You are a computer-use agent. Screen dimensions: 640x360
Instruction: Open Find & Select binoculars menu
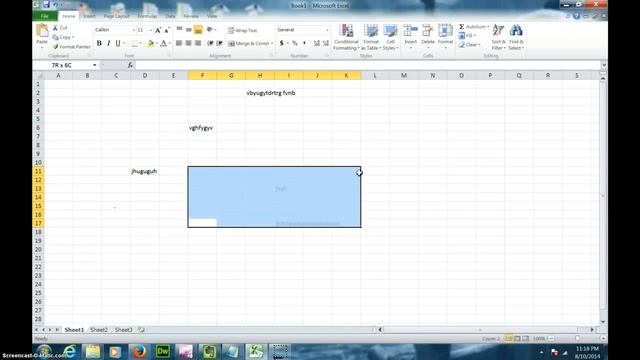coord(516,37)
